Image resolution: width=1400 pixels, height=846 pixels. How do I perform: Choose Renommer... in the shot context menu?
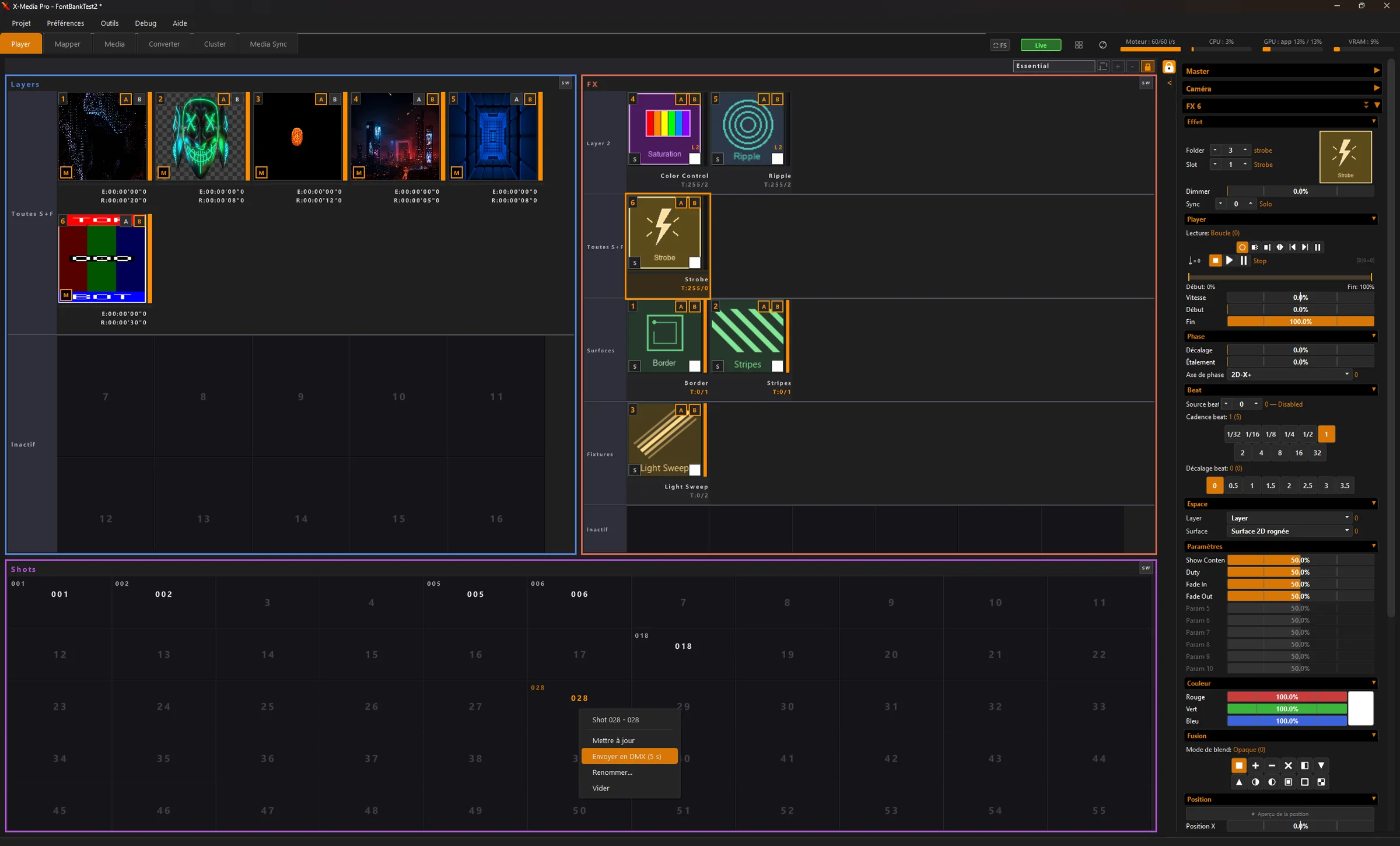tap(629, 772)
